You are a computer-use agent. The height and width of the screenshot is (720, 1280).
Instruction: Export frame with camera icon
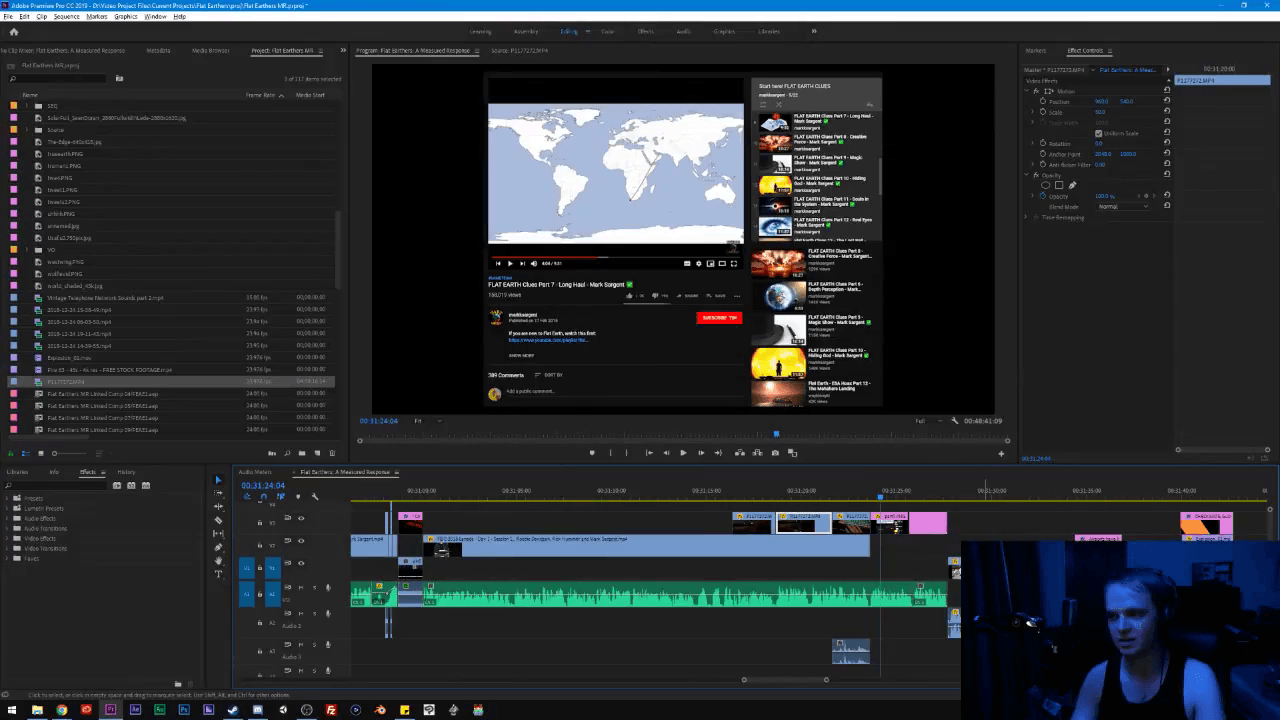[x=775, y=453]
